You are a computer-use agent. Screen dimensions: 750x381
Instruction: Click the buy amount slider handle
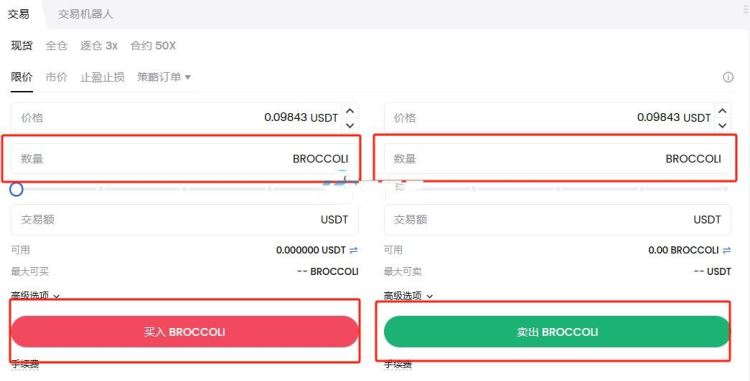coord(16,189)
